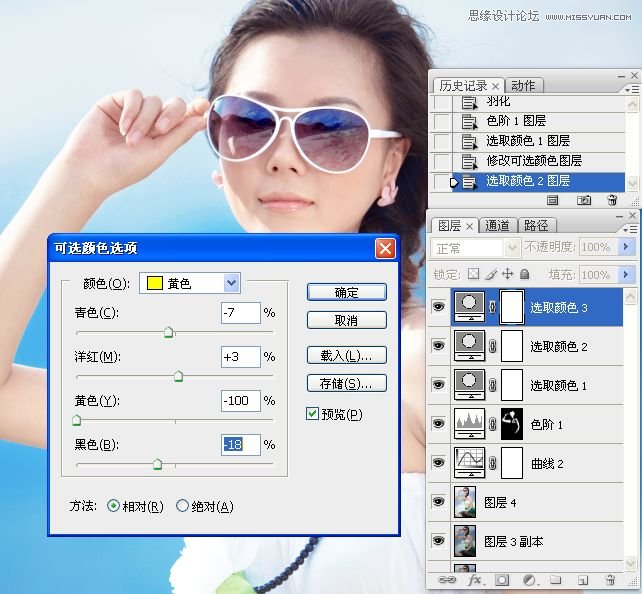Select the 绝对 method radio button

(182, 506)
